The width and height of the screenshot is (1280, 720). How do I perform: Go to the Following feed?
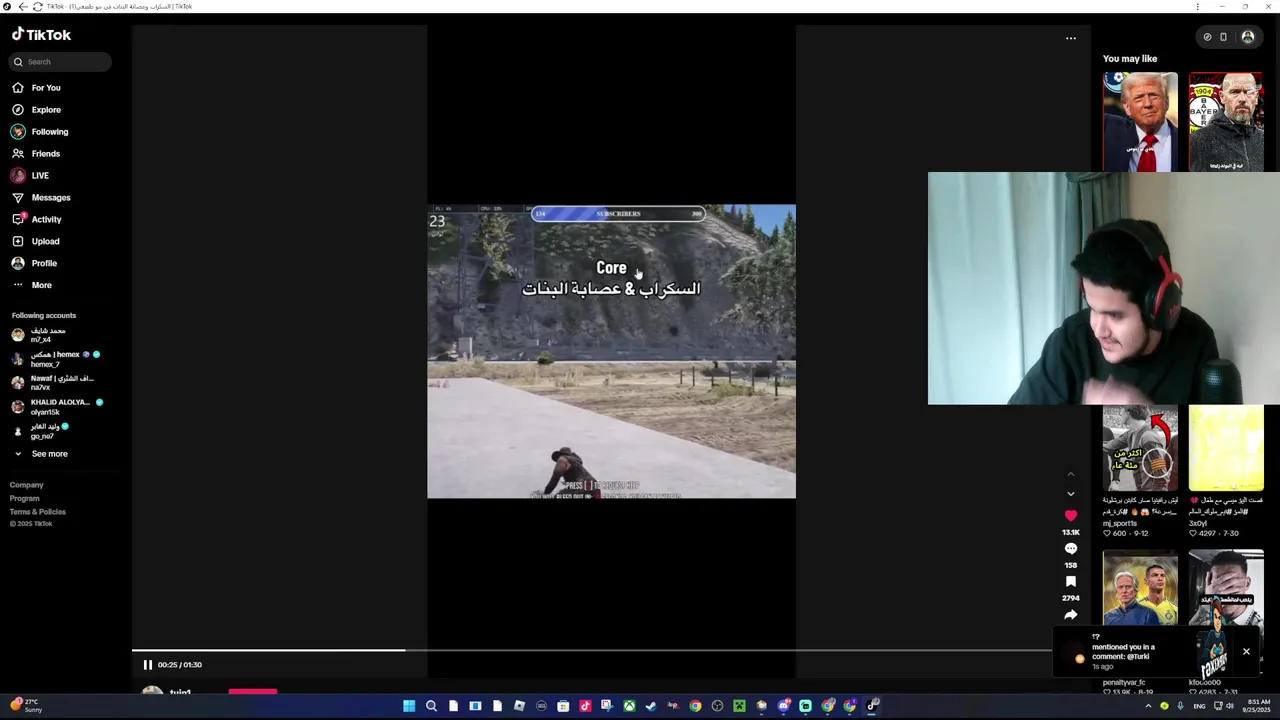(x=50, y=132)
